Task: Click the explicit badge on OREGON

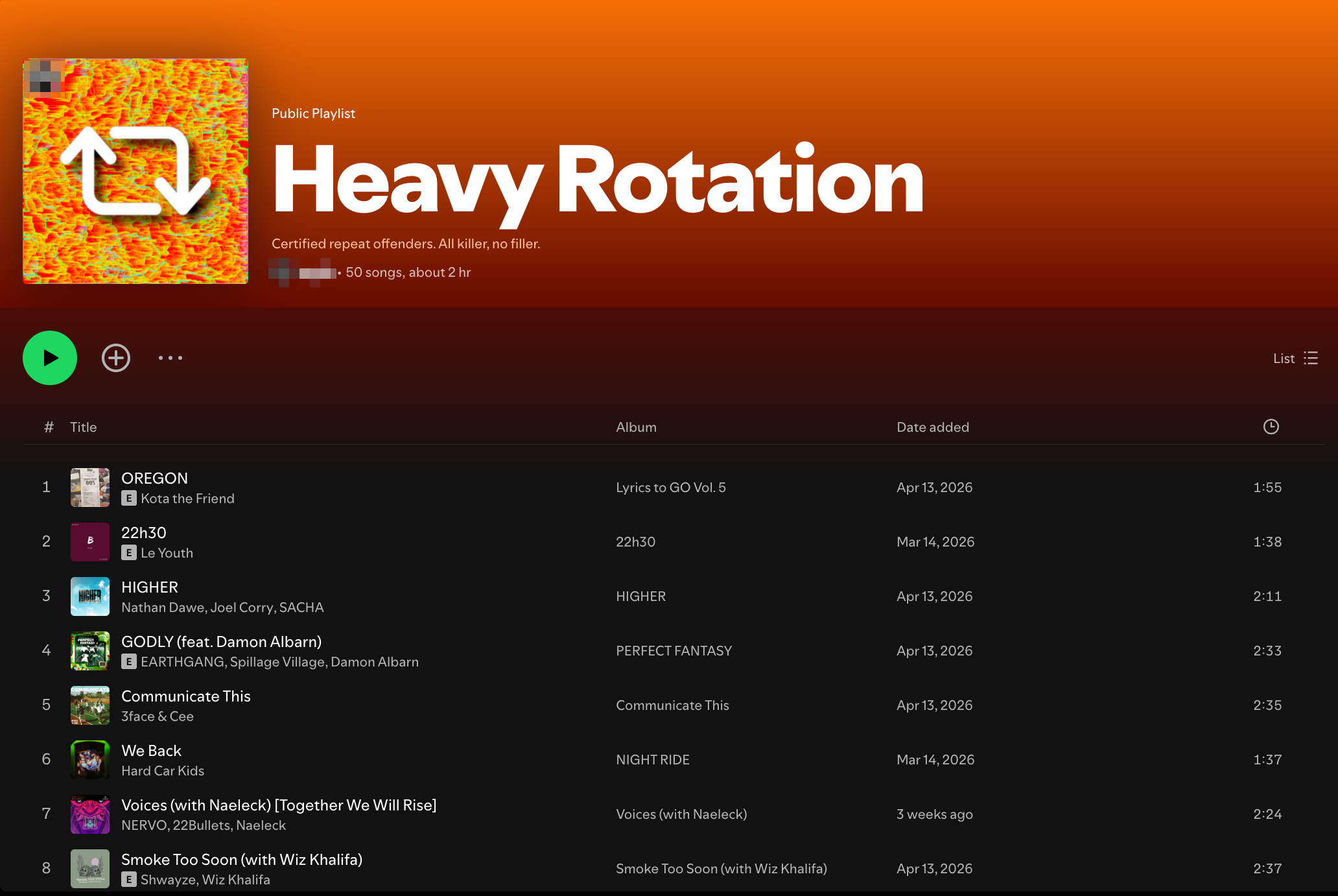Action: pyautogui.click(x=129, y=499)
